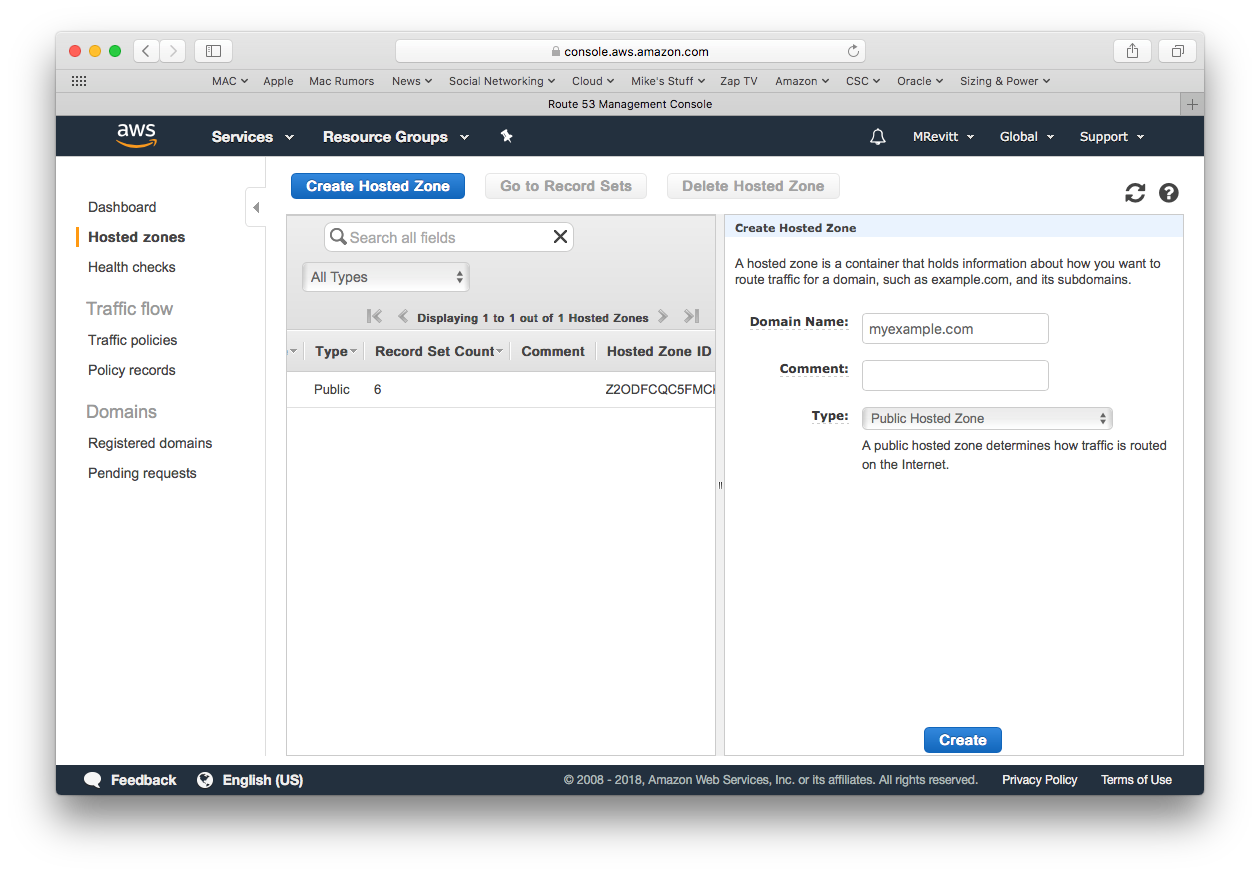Open the Social Networking bookmarks folder
Viewport: 1260px width, 875px height.
point(502,81)
